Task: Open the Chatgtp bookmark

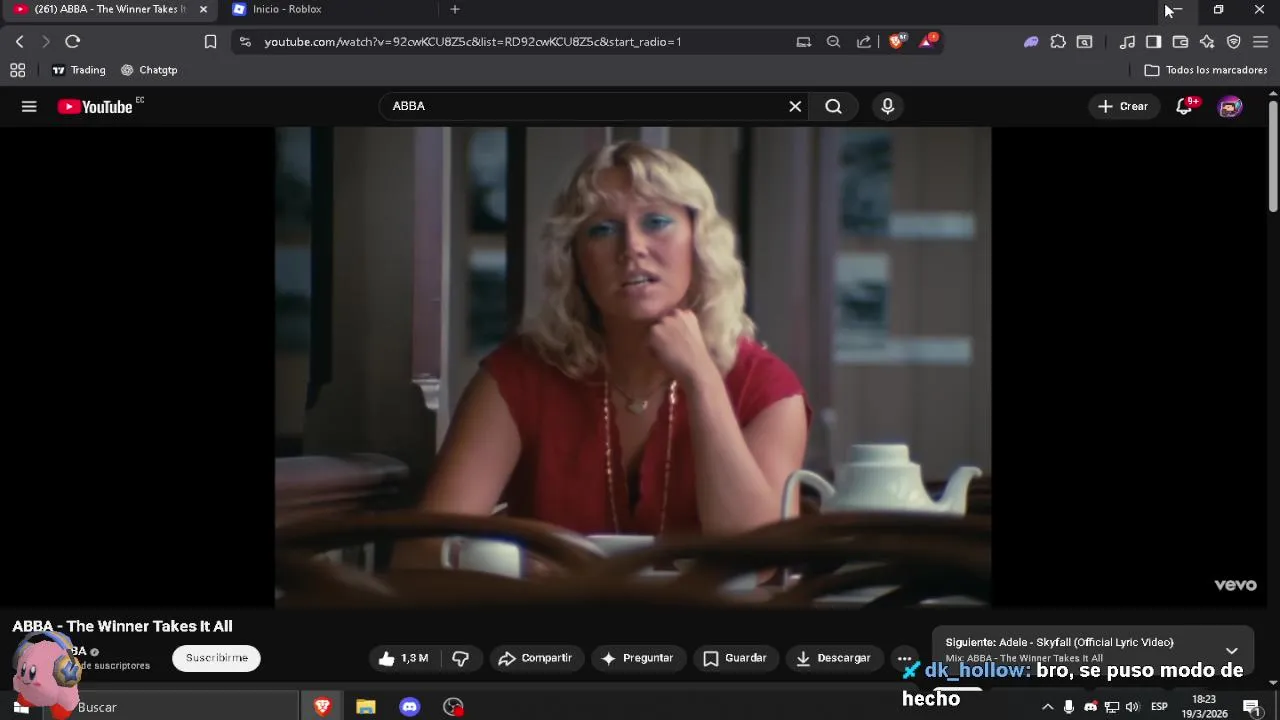Action: pyautogui.click(x=149, y=70)
